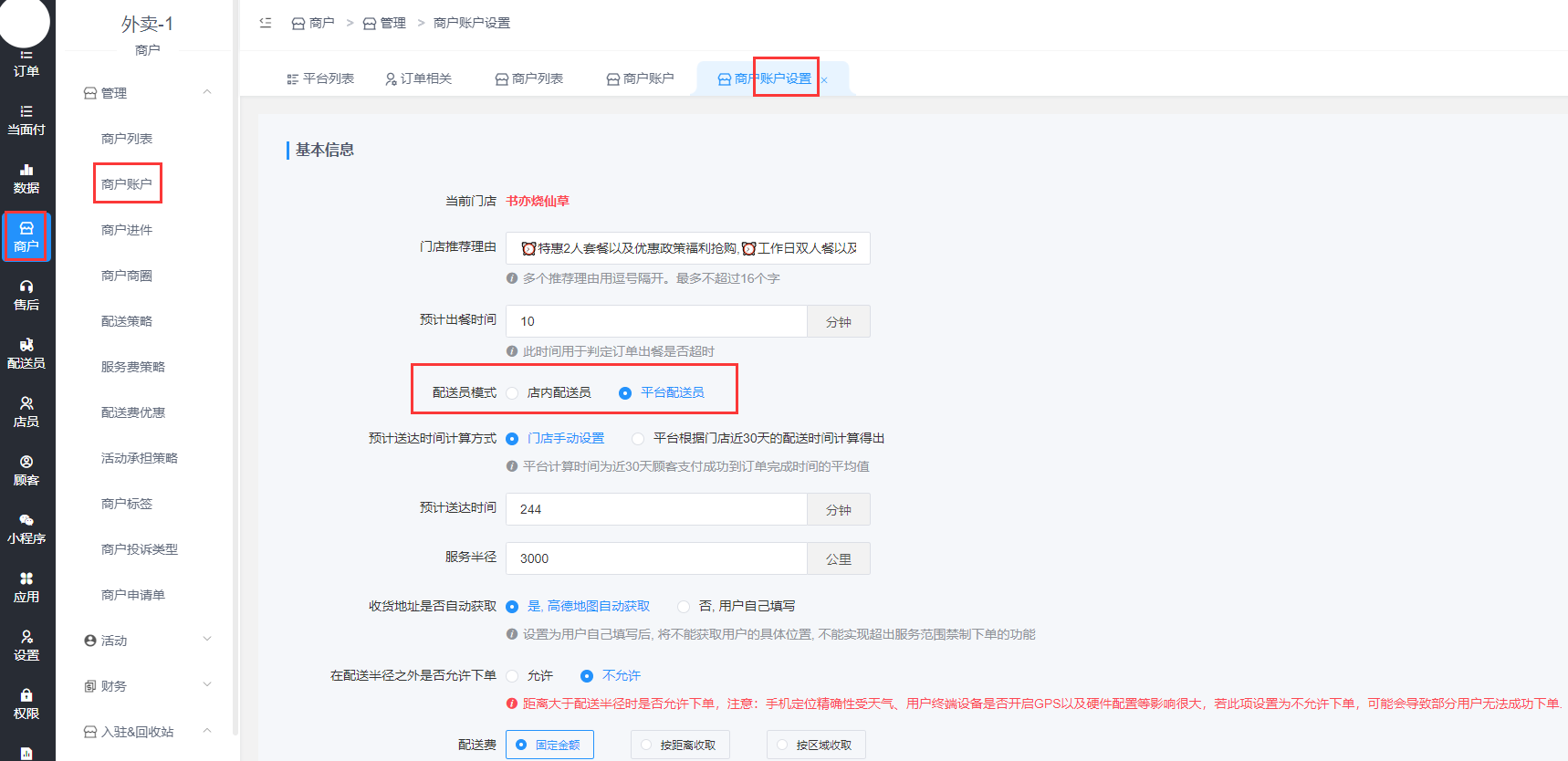This screenshot has width=1568, height=761.
Task: Switch to the 商户账户 tab
Action: click(x=641, y=78)
